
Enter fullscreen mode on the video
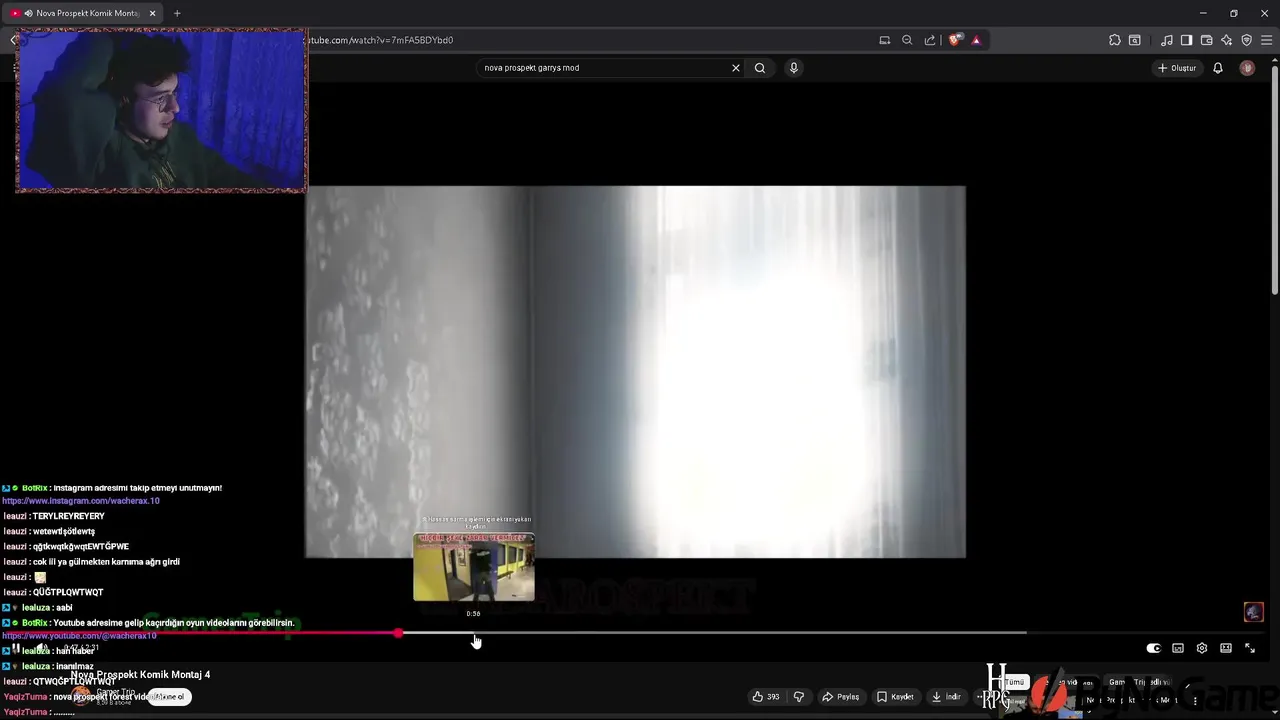pyautogui.click(x=1250, y=648)
